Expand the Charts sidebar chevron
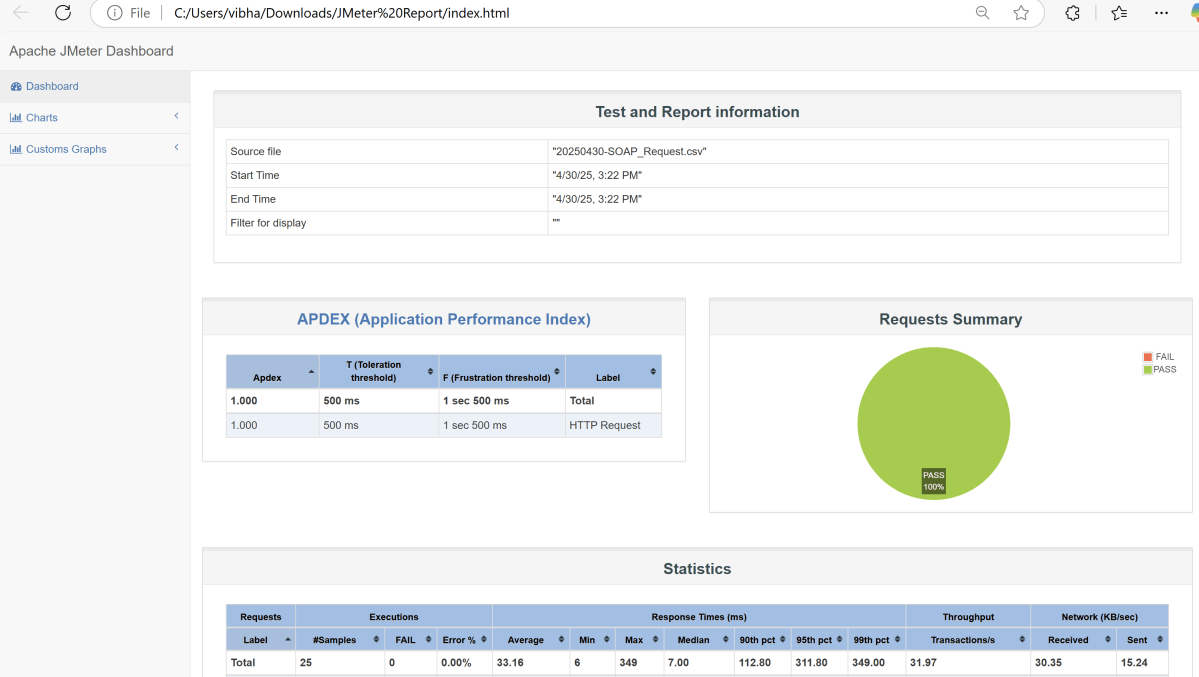 click(x=176, y=117)
